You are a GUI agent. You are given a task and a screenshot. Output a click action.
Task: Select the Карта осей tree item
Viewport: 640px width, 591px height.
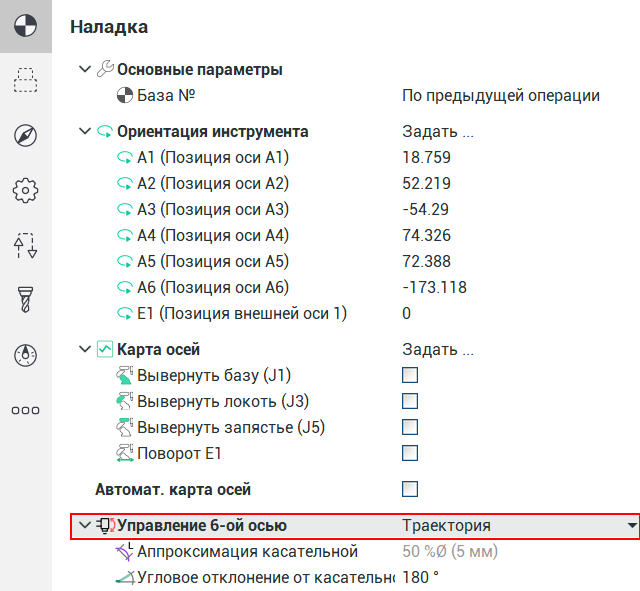pos(158,350)
